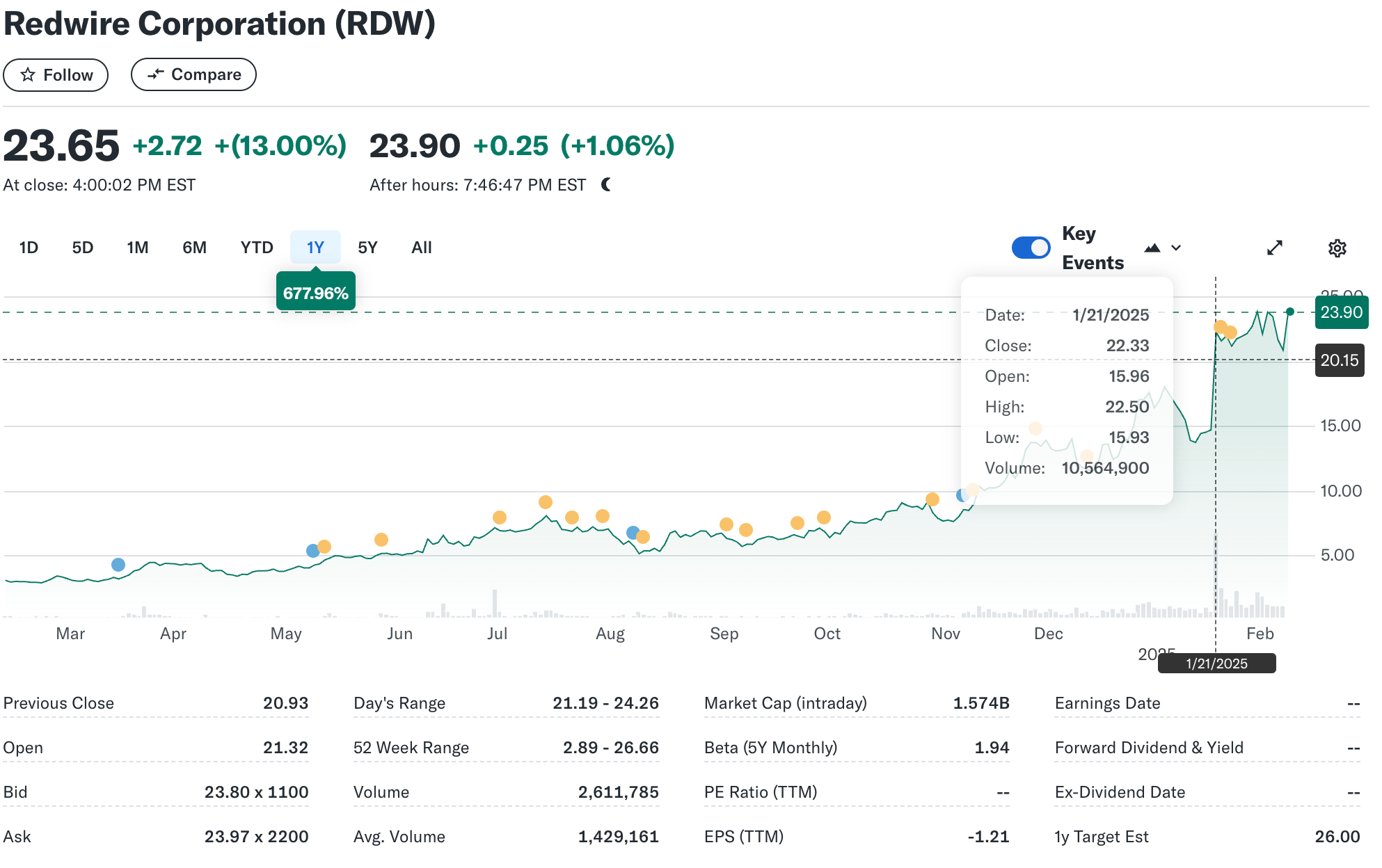Open the Compare stocks button
Image resolution: width=1382 pixels, height=868 pixels.
[x=193, y=75]
